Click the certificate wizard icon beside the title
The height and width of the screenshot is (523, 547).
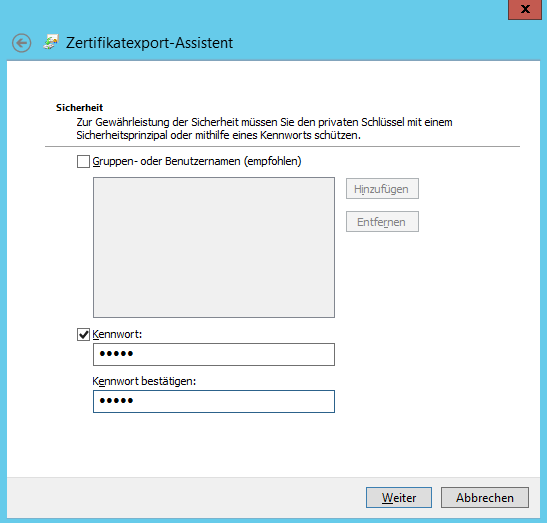pos(51,42)
